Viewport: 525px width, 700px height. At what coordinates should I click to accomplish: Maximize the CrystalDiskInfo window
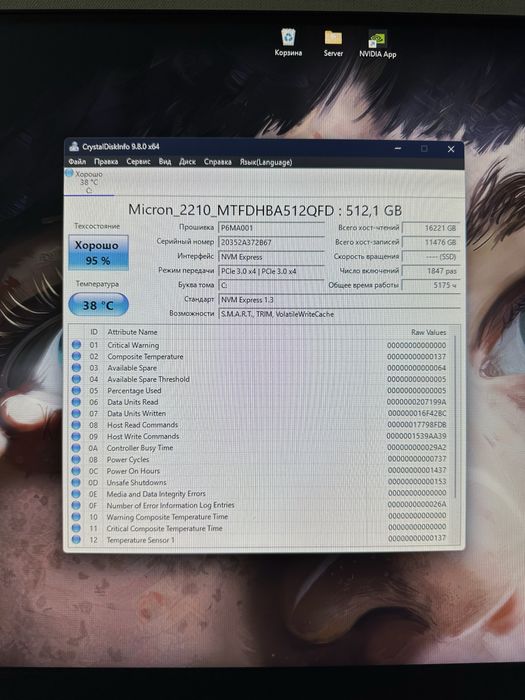pyautogui.click(x=424, y=149)
